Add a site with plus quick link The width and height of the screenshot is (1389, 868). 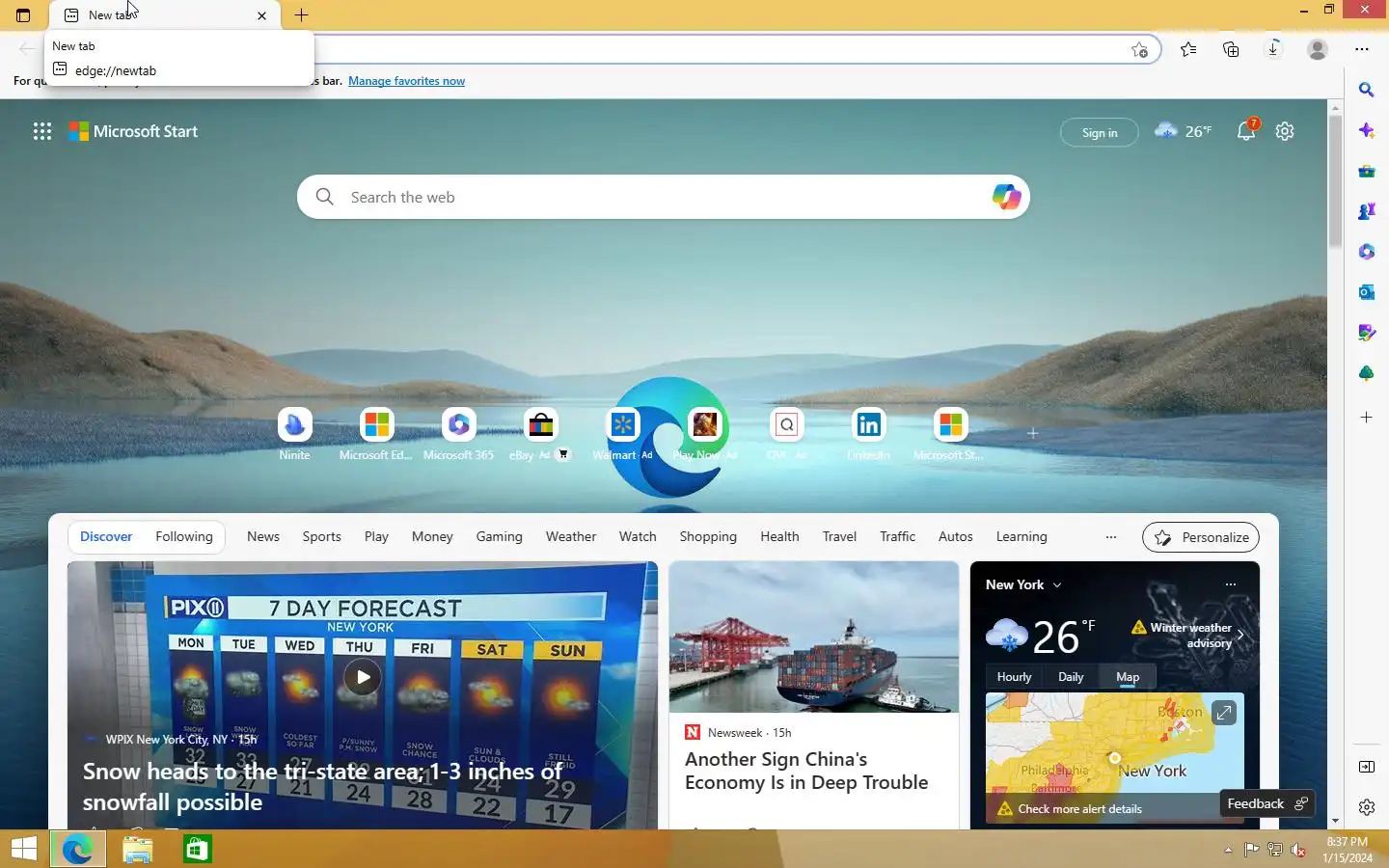point(1032,433)
